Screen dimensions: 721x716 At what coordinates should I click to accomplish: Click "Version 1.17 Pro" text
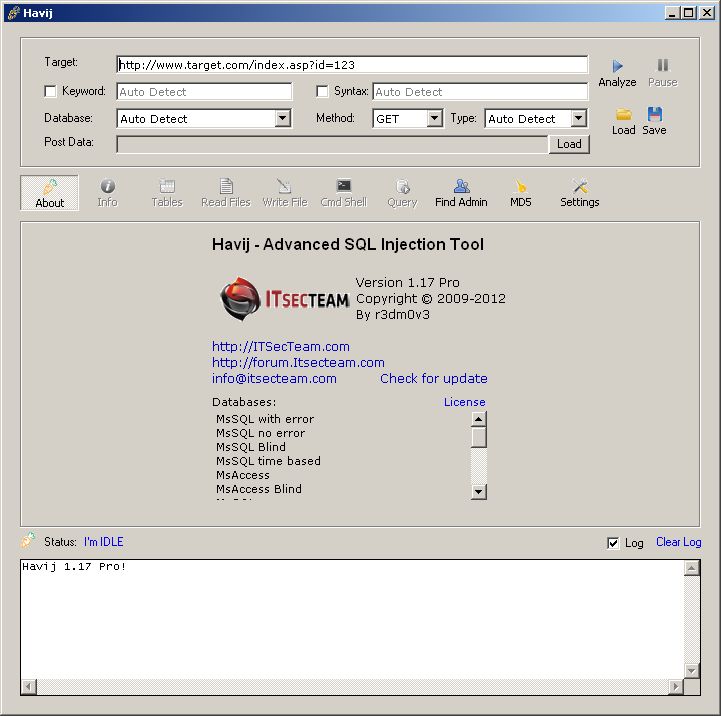tap(407, 282)
